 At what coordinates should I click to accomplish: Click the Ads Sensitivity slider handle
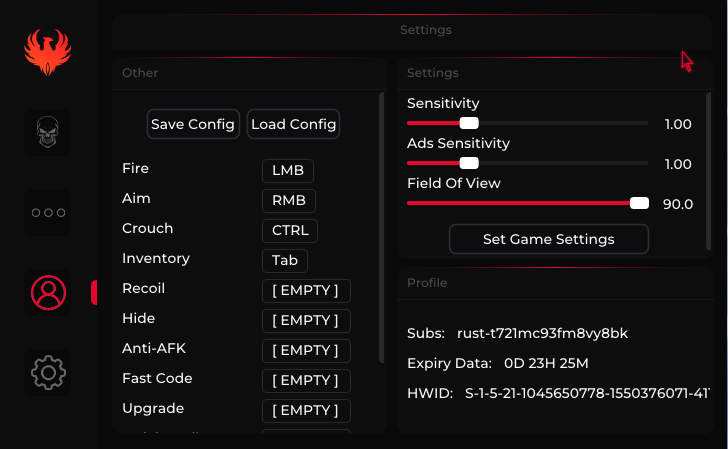pyautogui.click(x=469, y=163)
